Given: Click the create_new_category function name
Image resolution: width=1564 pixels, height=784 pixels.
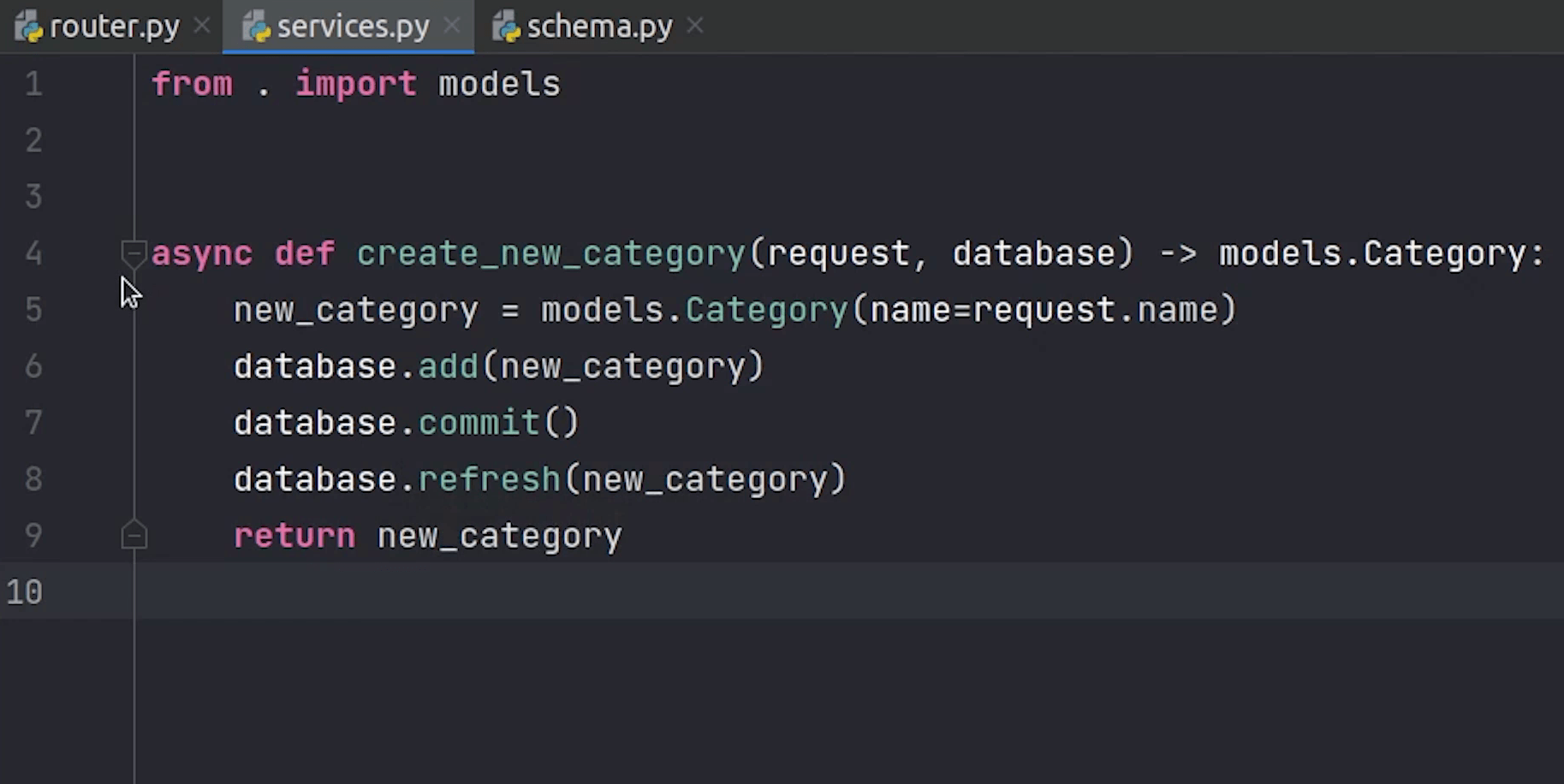Looking at the screenshot, I should pyautogui.click(x=550, y=253).
